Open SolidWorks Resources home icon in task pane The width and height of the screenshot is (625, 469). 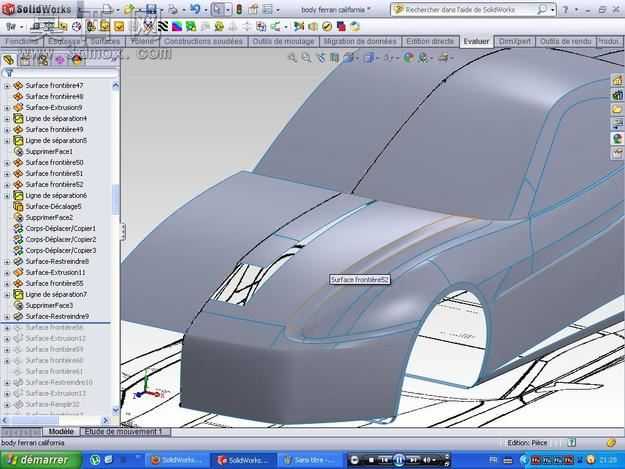(x=617, y=80)
